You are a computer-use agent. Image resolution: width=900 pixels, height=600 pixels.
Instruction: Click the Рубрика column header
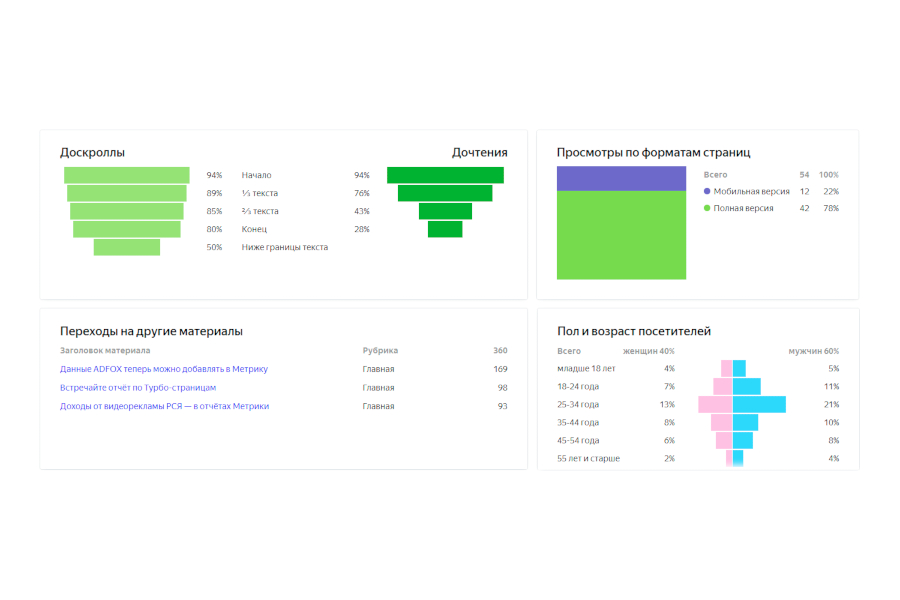pyautogui.click(x=380, y=351)
